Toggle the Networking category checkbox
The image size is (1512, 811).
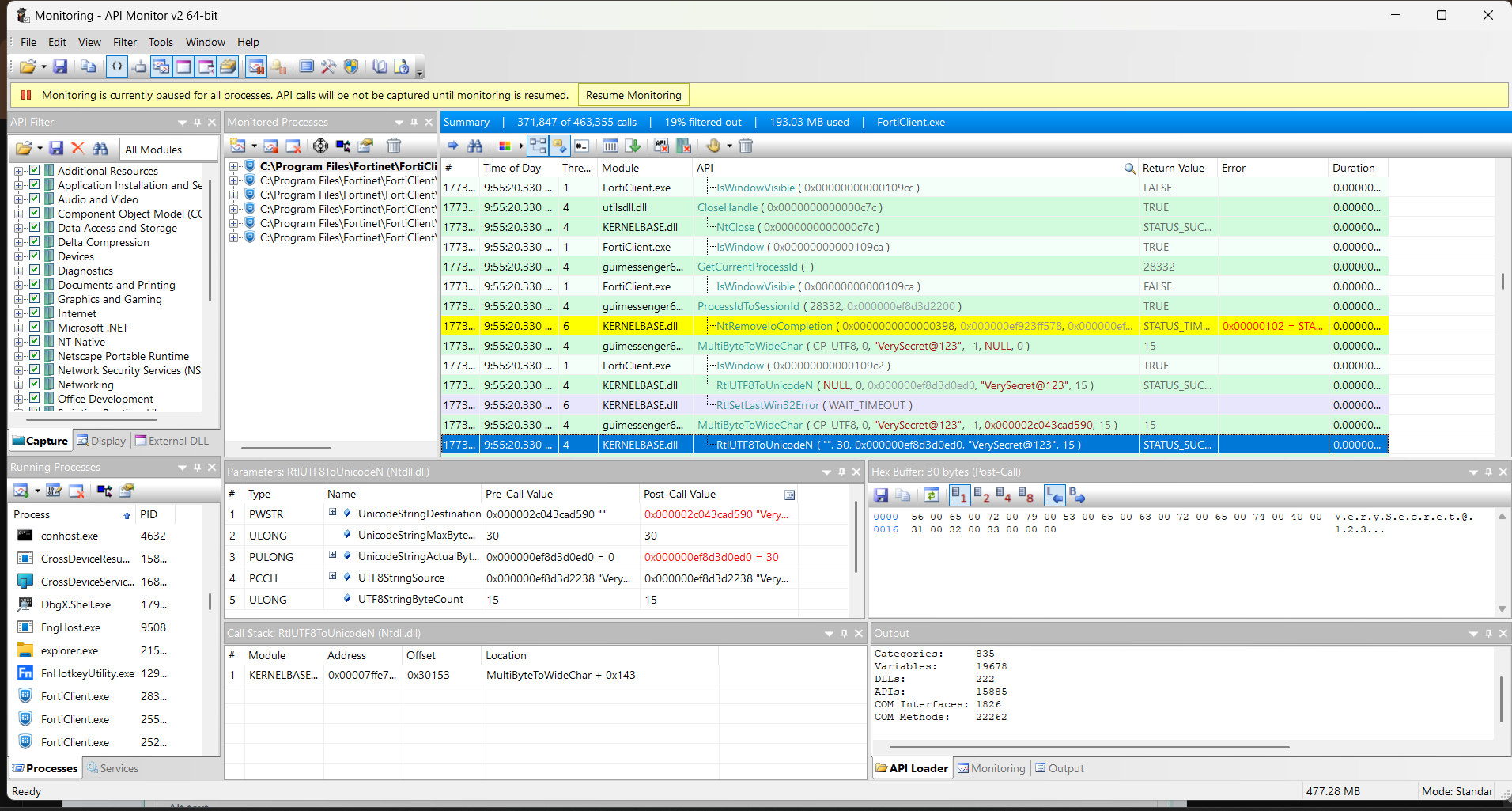[35, 384]
